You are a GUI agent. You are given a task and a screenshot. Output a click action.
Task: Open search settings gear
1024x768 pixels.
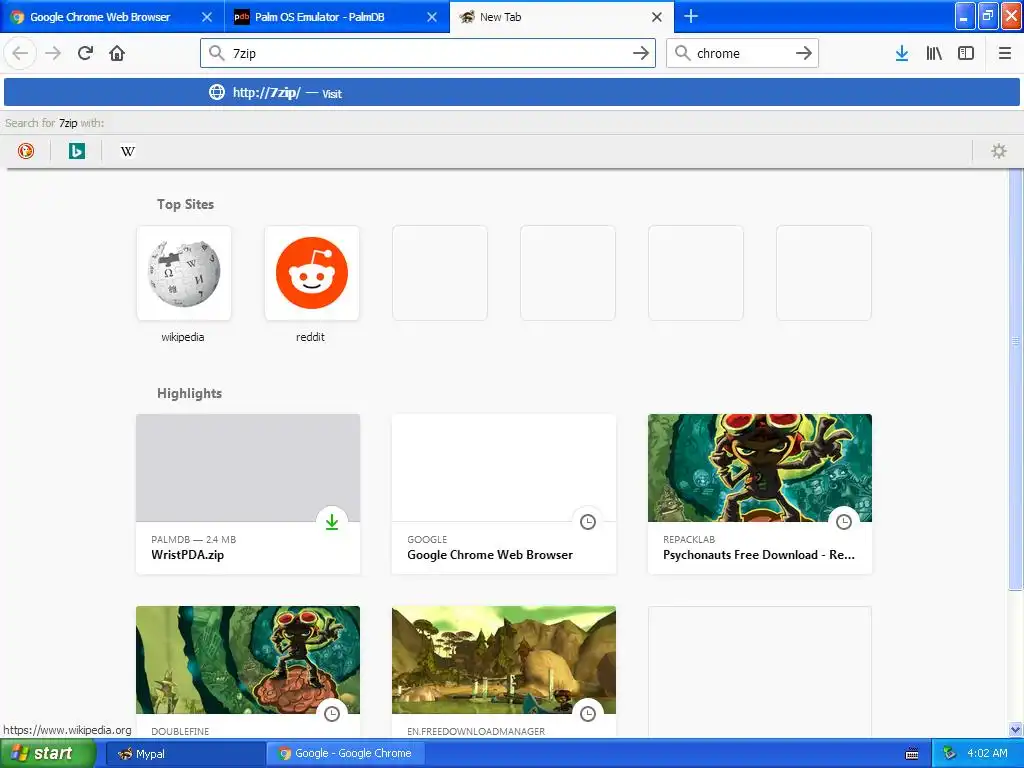999,151
